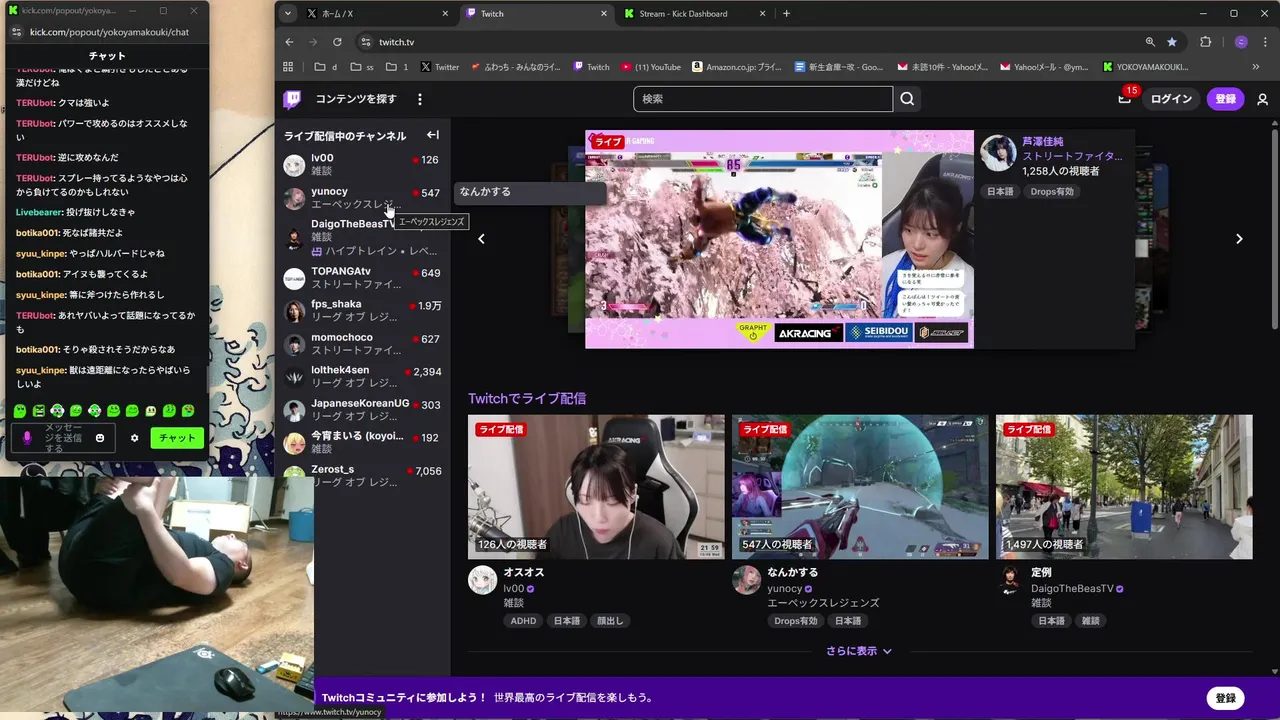This screenshot has width=1280, height=720.
Task: Open JapaneseKoreanUG channel in sidebar
Action: click(363, 410)
